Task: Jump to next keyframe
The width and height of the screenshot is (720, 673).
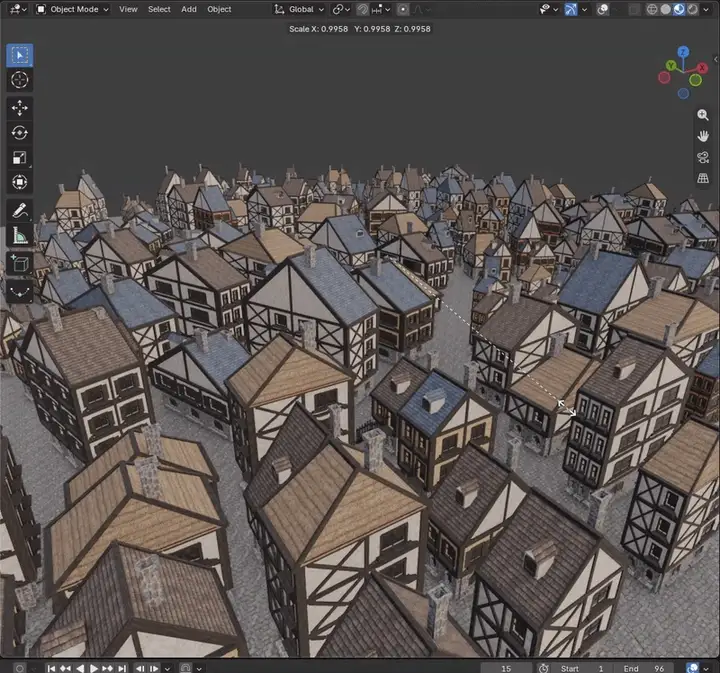Action: pyautogui.click(x=107, y=668)
